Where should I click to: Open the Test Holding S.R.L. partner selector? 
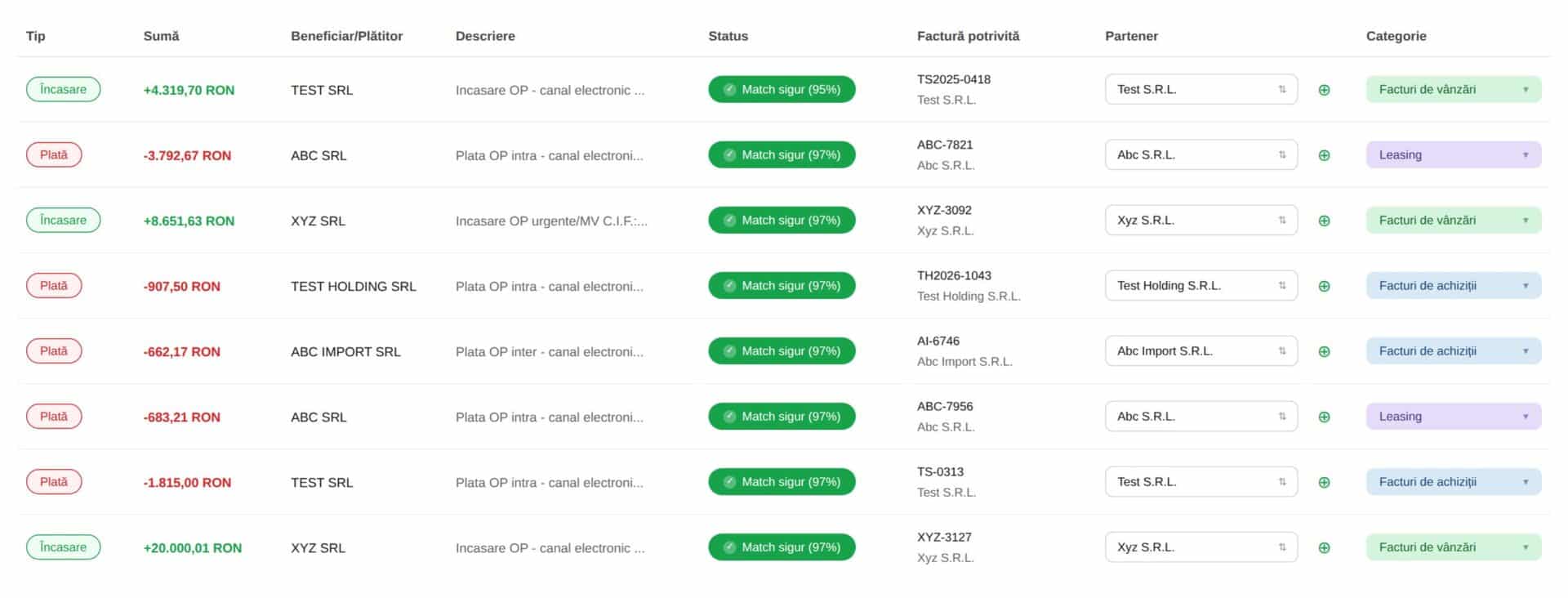point(1200,285)
